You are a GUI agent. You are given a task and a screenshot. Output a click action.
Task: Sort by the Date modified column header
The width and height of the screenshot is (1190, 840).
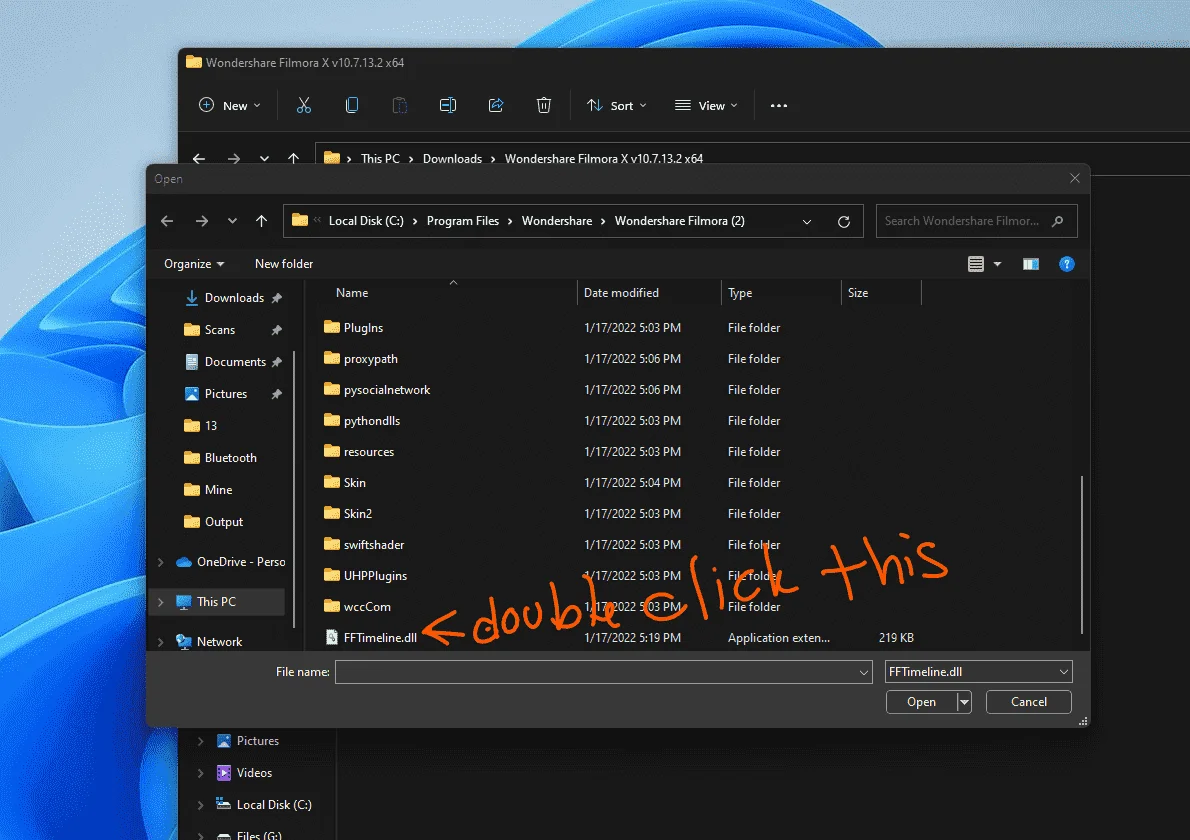click(x=621, y=293)
